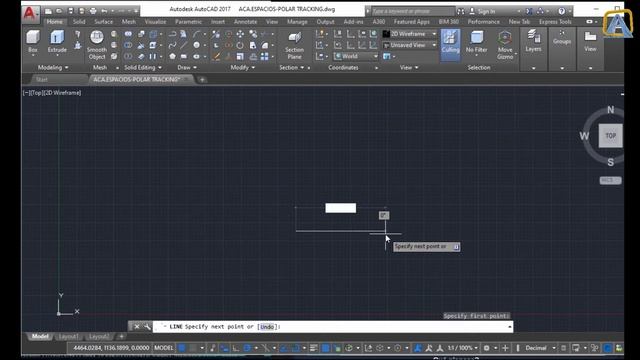
Task: Toggle Polar Tracking in status bar
Action: [247, 348]
